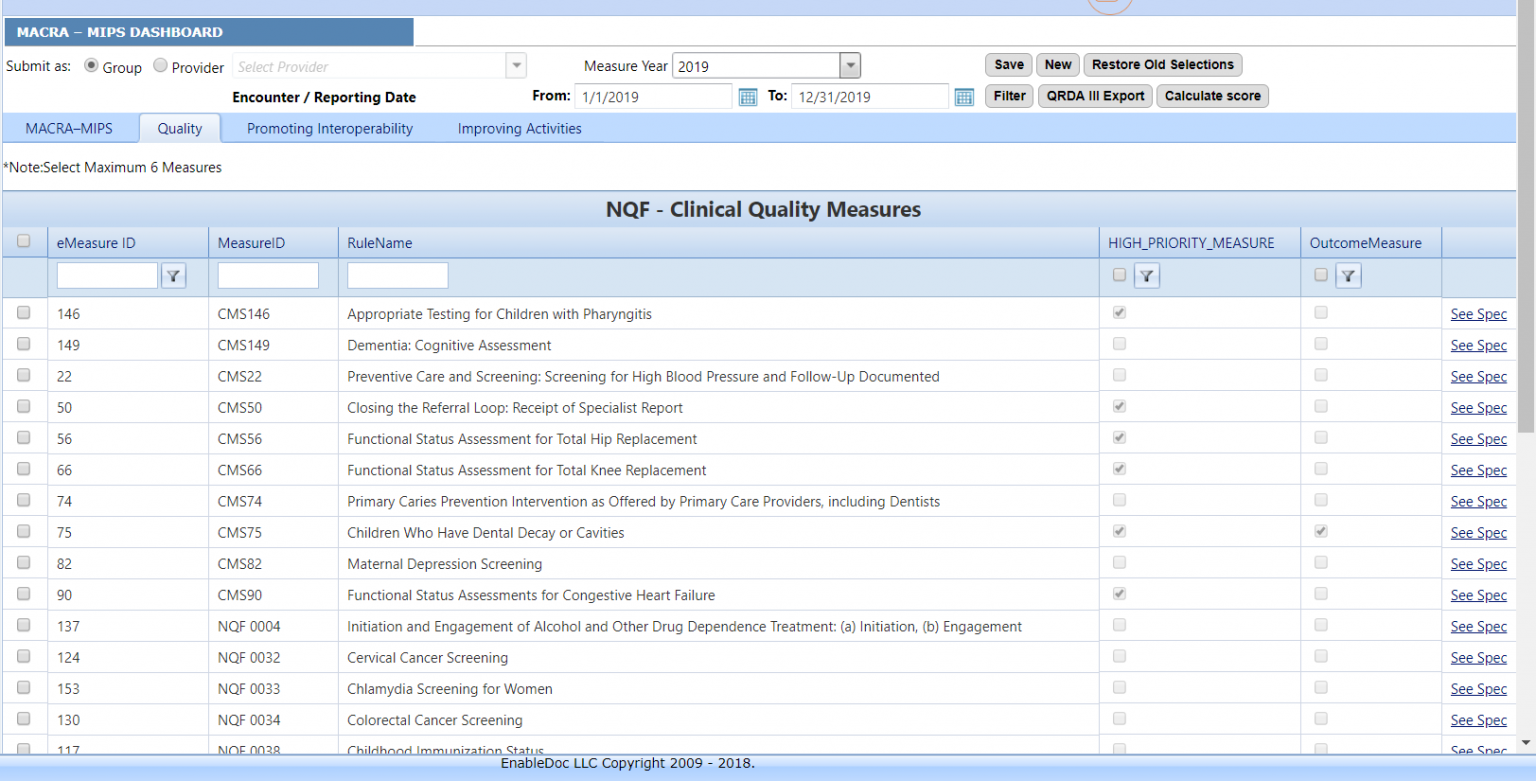Check the row checkbox for CMS149
Viewport: 1536px width, 781px height.
[x=24, y=343]
